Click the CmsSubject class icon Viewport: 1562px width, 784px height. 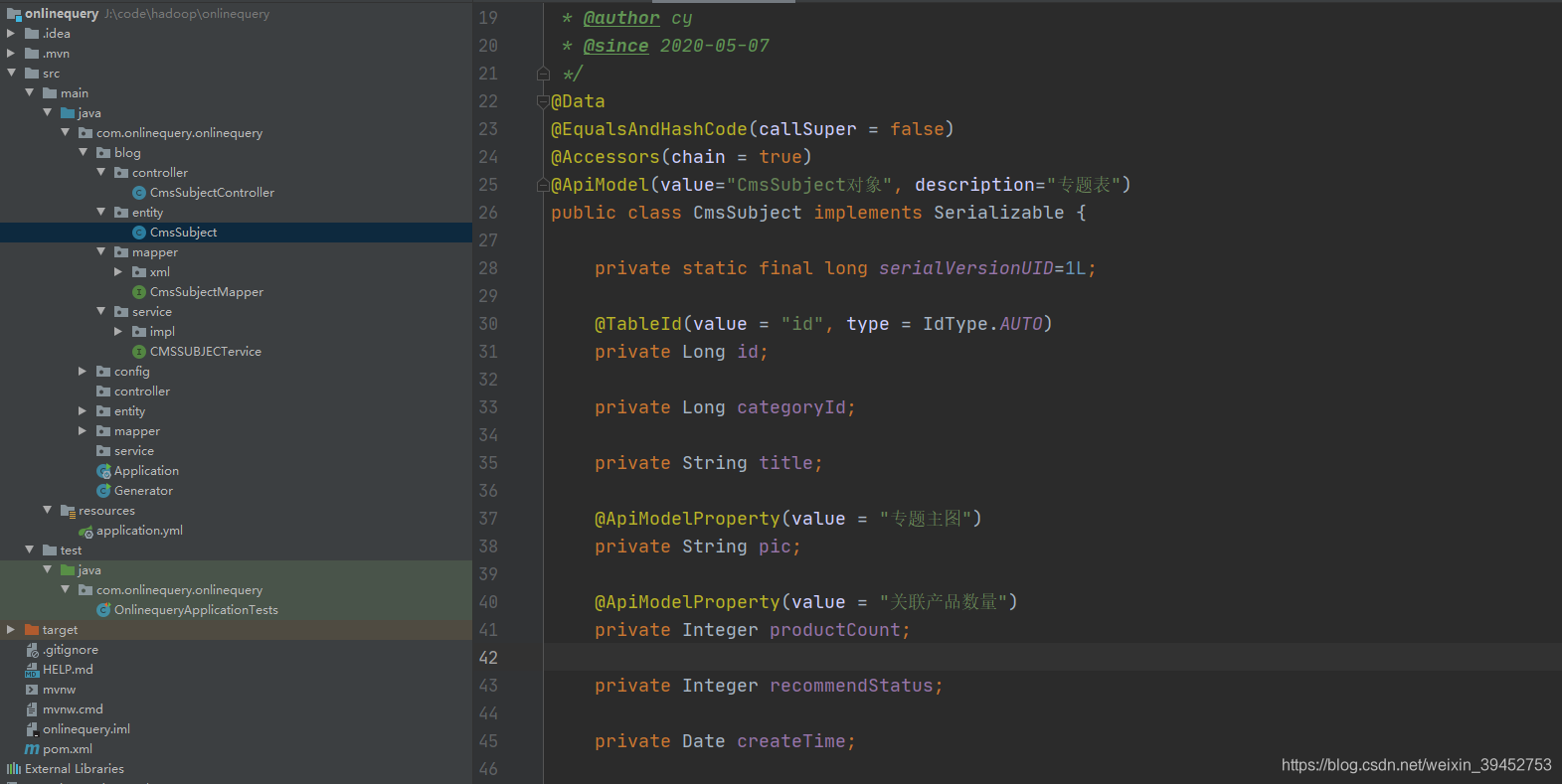tap(139, 233)
